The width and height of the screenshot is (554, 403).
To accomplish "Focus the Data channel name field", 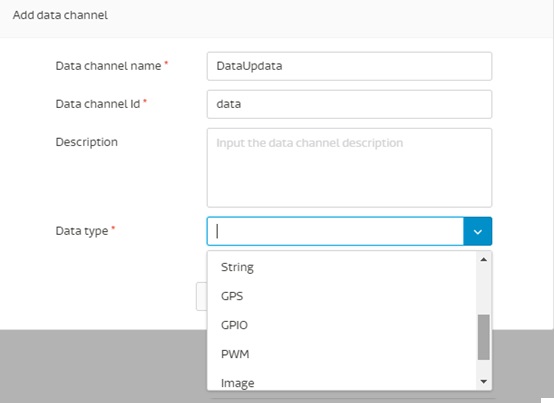I will [x=349, y=66].
